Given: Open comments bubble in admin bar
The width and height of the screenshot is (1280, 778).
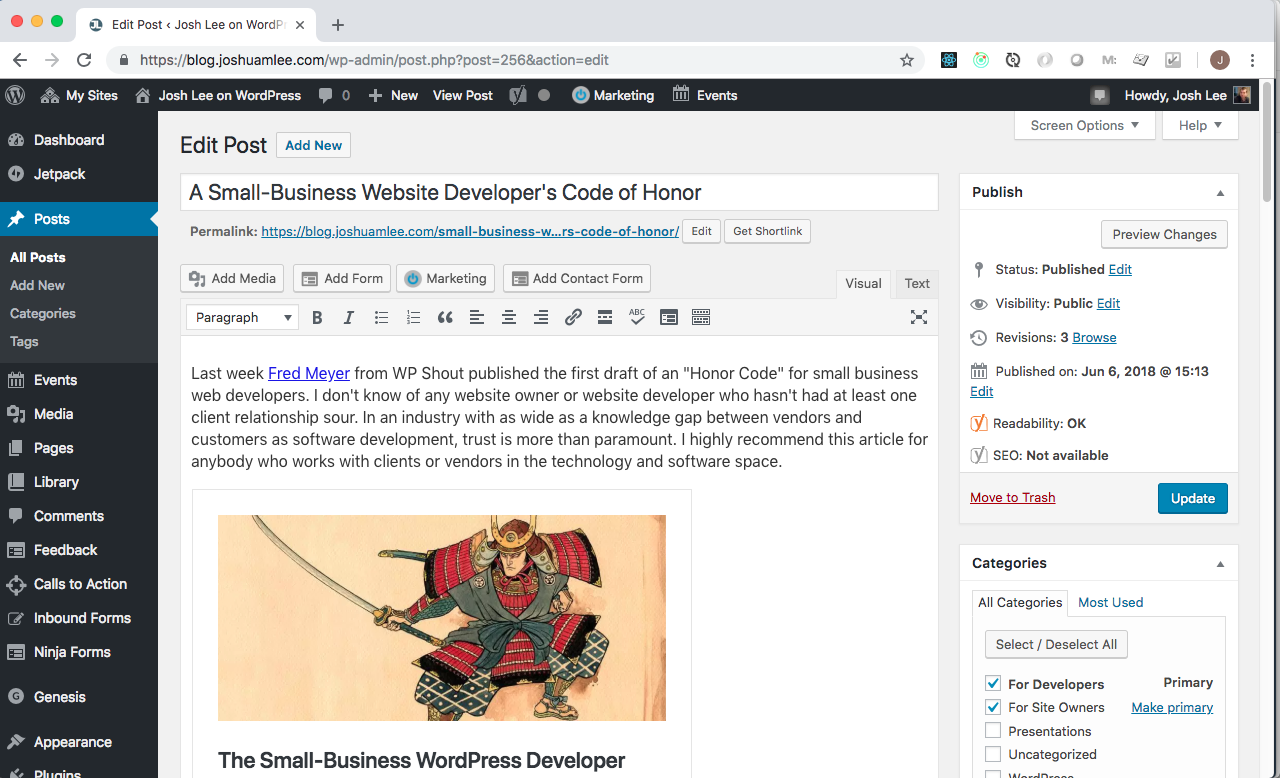Looking at the screenshot, I should coord(334,95).
